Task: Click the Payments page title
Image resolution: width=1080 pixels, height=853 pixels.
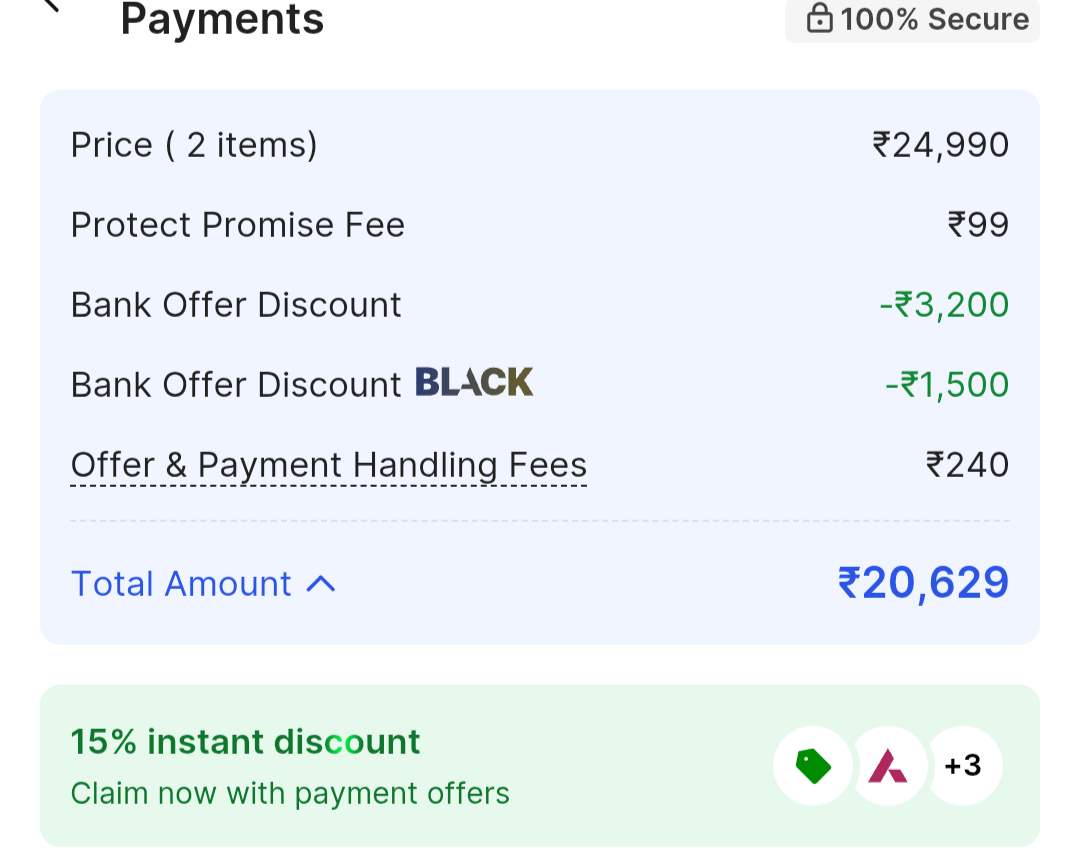Action: coord(222,19)
